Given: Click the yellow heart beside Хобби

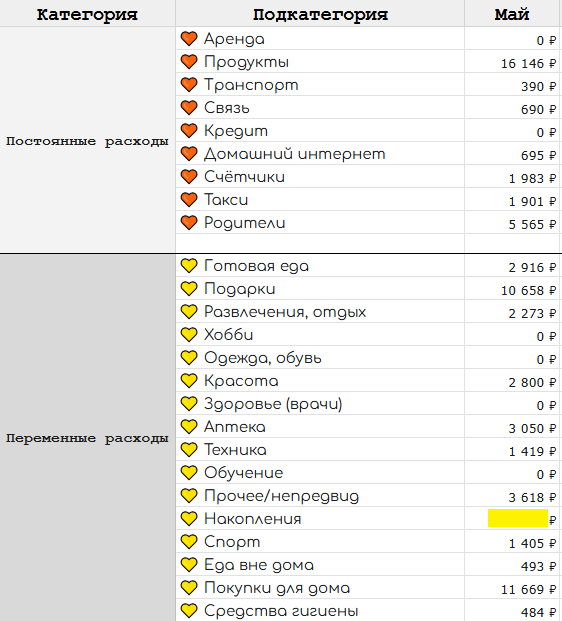Looking at the screenshot, I should pos(189,335).
